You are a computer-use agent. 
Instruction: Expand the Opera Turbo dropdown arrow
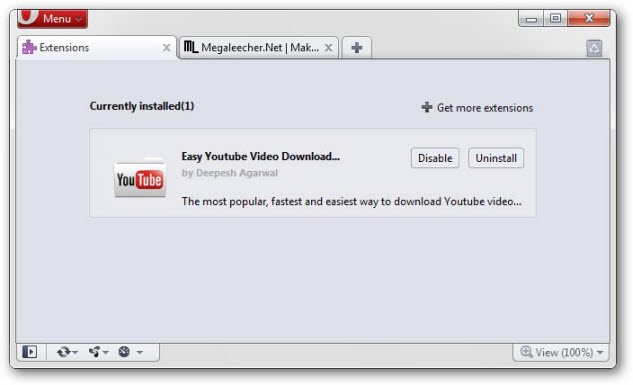click(x=140, y=352)
